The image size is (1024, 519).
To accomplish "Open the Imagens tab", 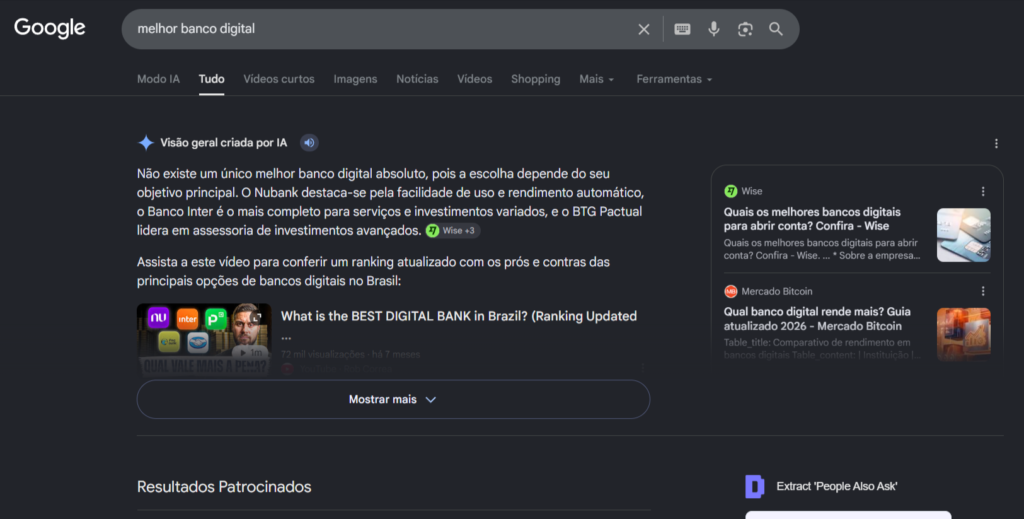I will [355, 79].
